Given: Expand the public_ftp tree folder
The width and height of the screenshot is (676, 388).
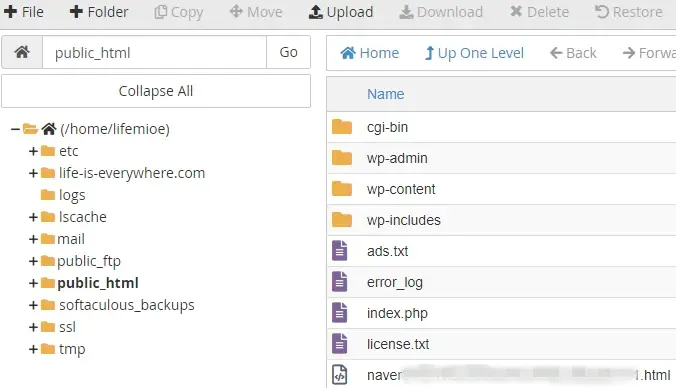Looking at the screenshot, I should [x=33, y=261].
